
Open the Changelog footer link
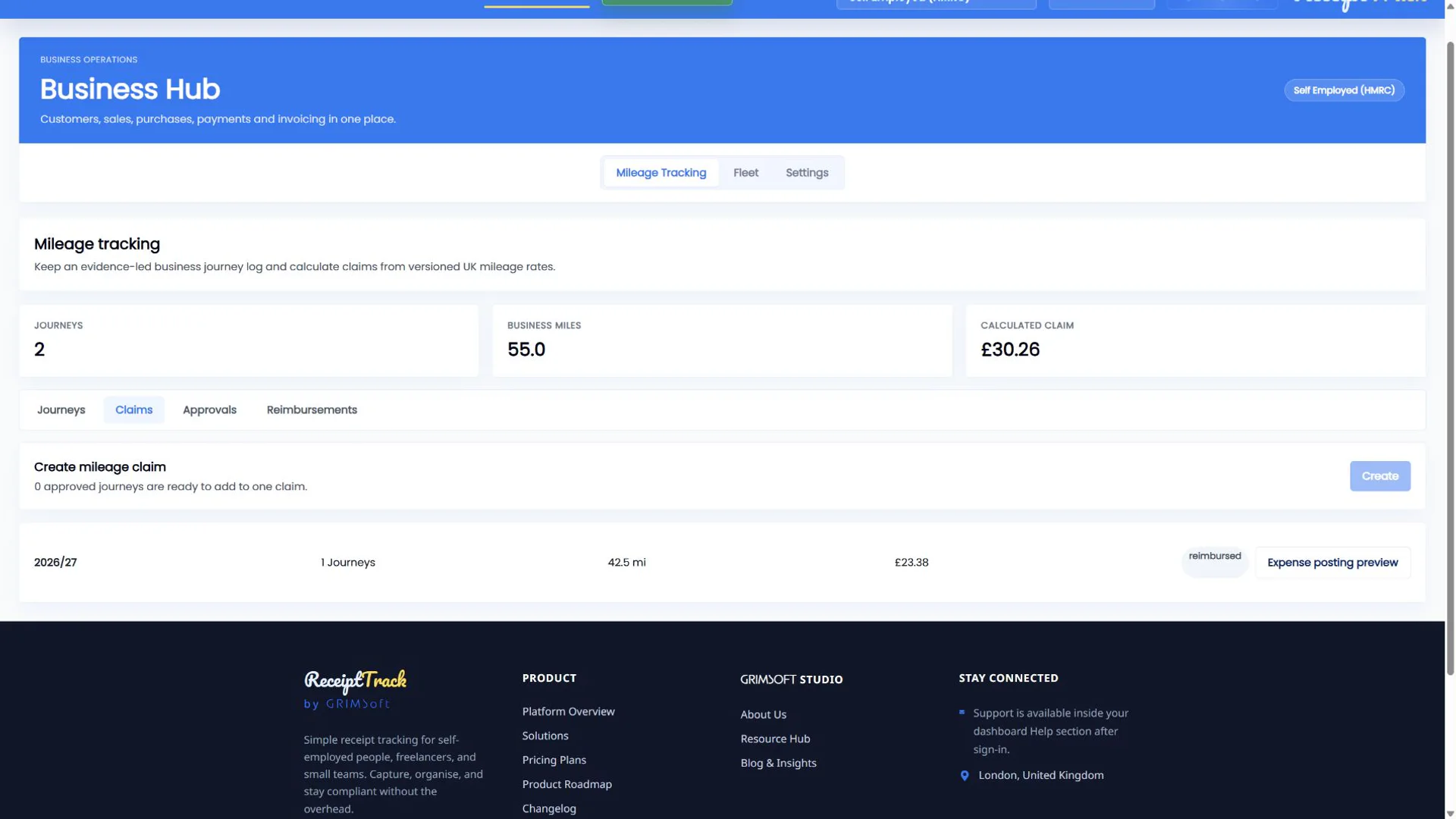tap(549, 808)
